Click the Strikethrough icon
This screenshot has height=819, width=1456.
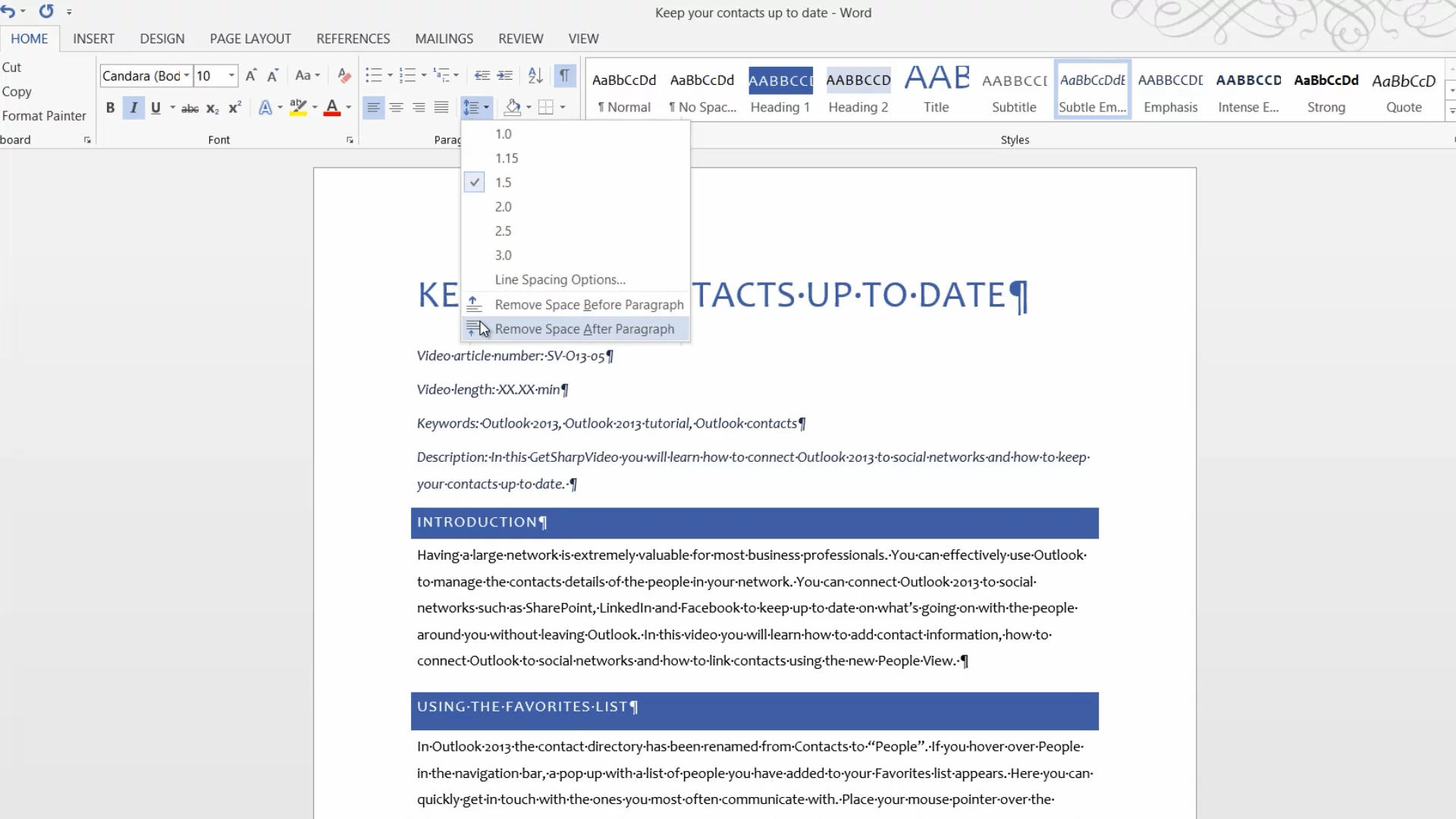tap(190, 108)
